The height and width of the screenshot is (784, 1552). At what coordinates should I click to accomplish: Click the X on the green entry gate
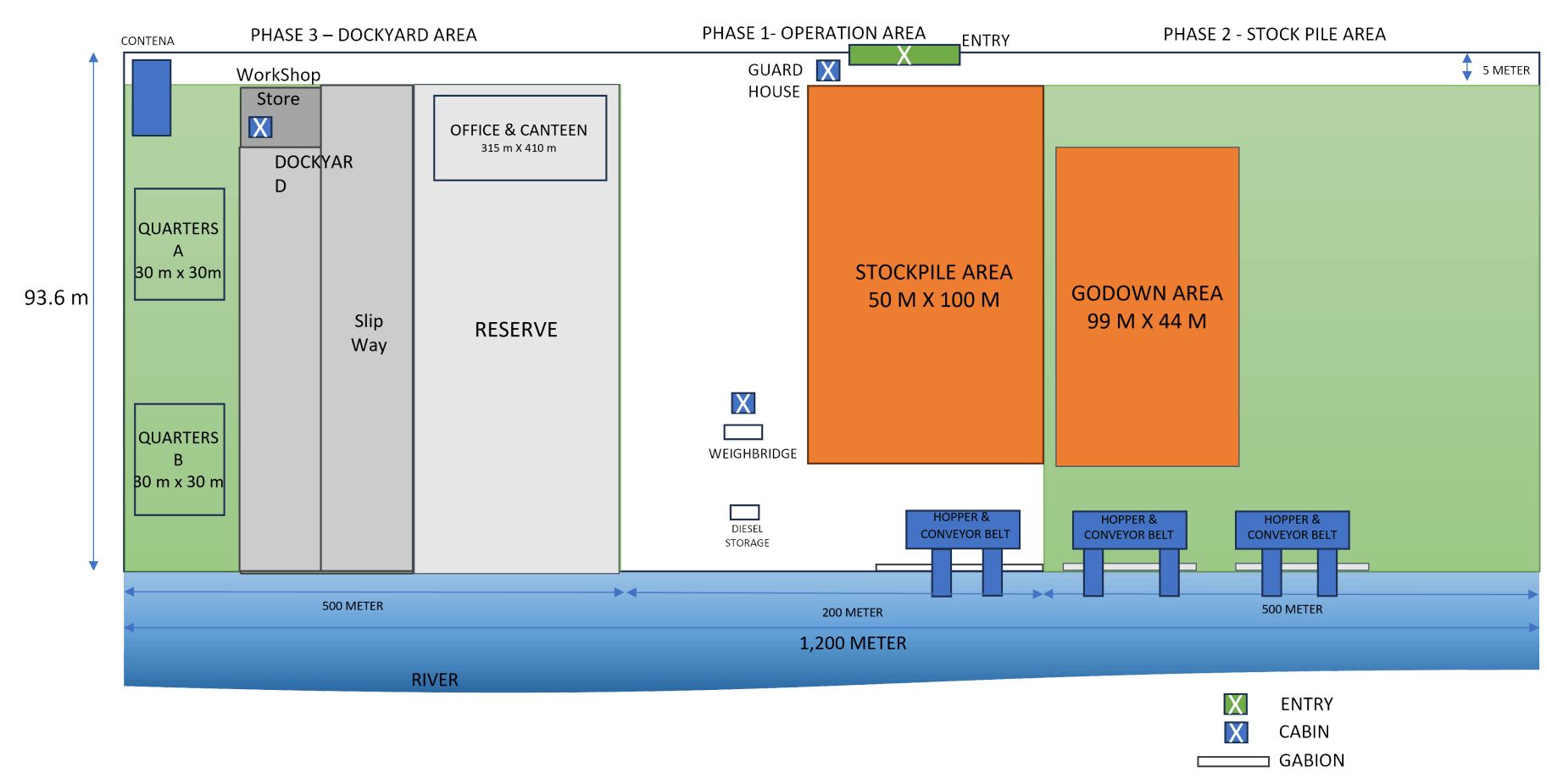(x=904, y=55)
